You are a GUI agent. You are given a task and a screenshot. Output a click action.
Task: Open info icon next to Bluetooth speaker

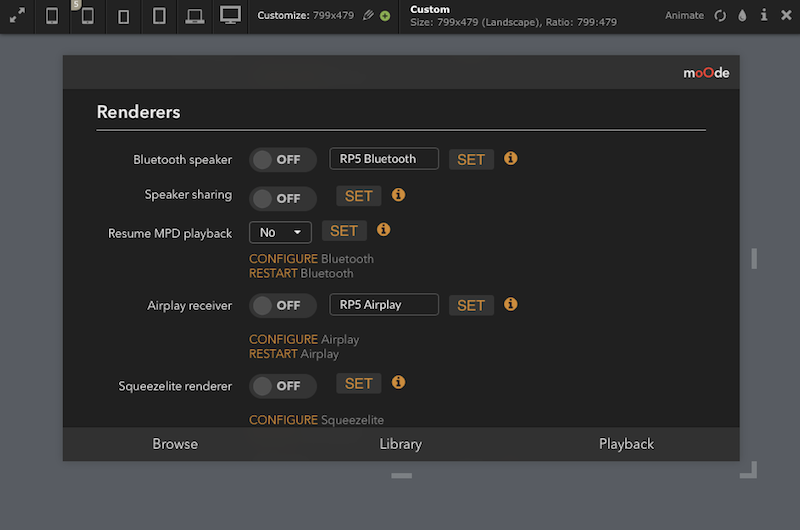point(511,158)
